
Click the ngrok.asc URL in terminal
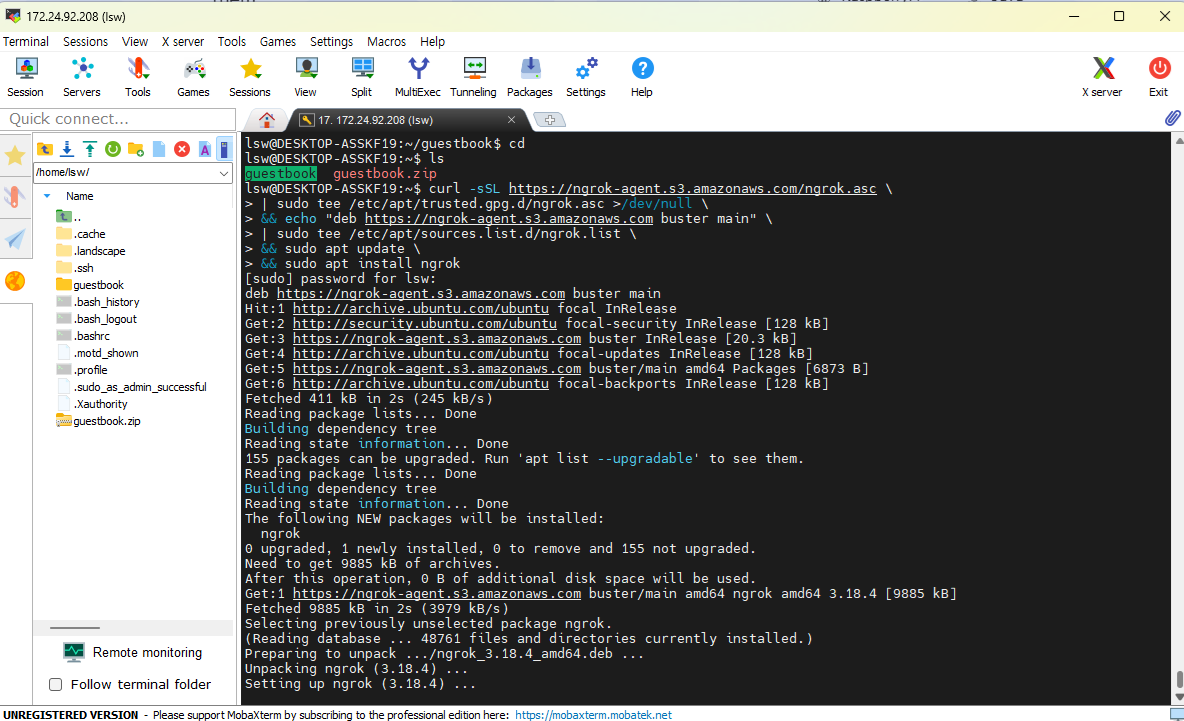[692, 189]
